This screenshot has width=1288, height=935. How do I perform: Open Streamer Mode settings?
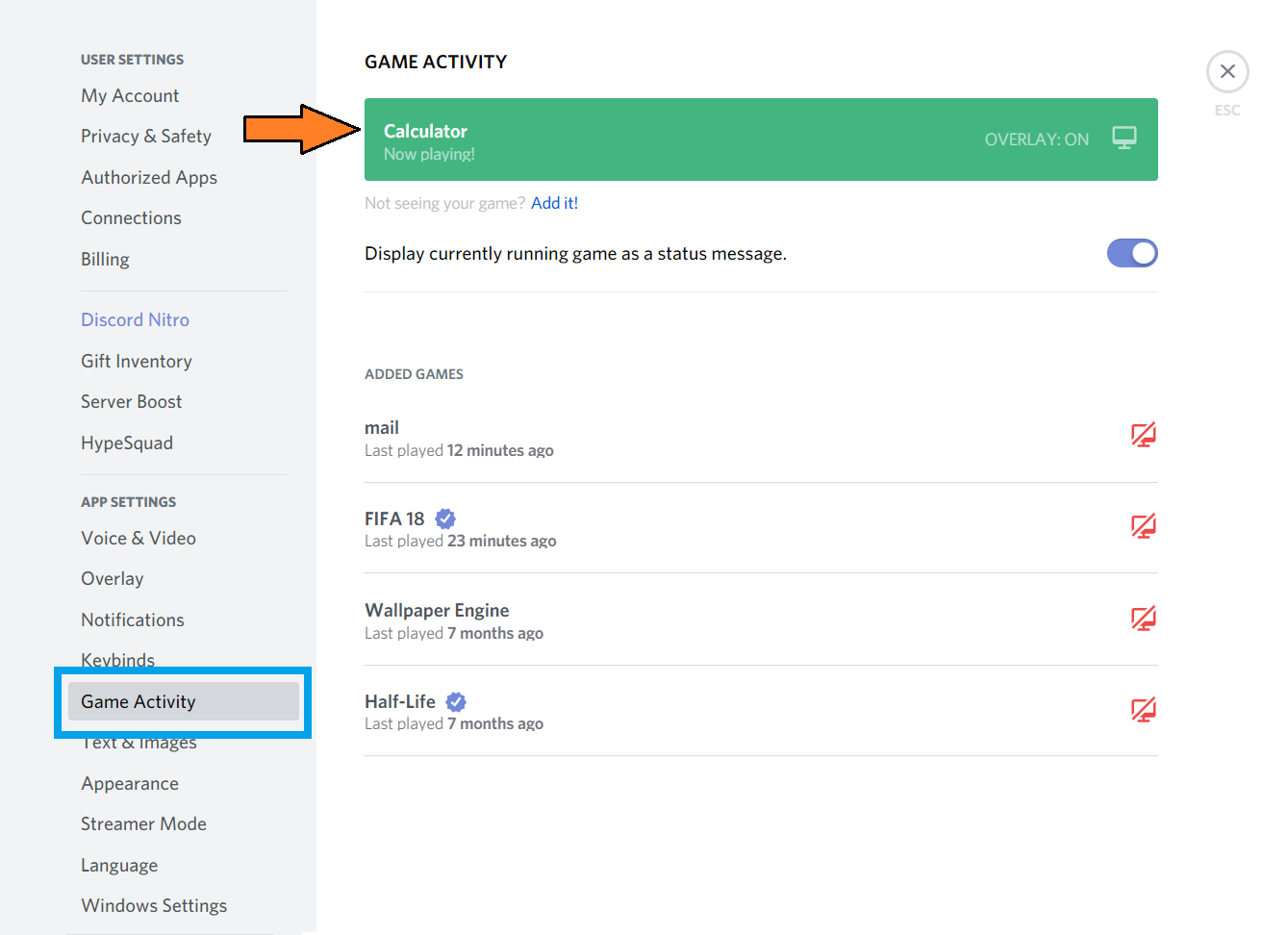pyautogui.click(x=143, y=823)
